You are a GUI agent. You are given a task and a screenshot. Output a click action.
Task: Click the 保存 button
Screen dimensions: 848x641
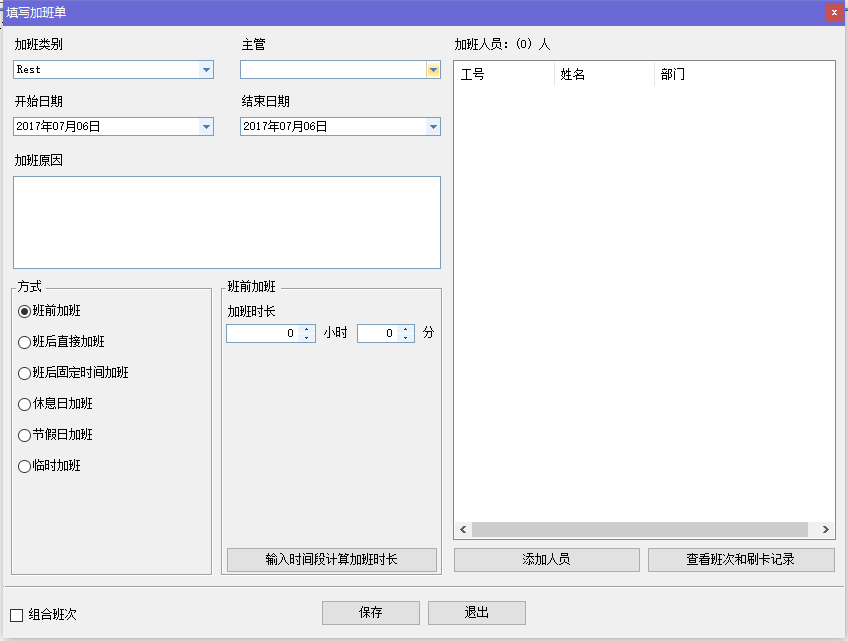click(x=370, y=613)
